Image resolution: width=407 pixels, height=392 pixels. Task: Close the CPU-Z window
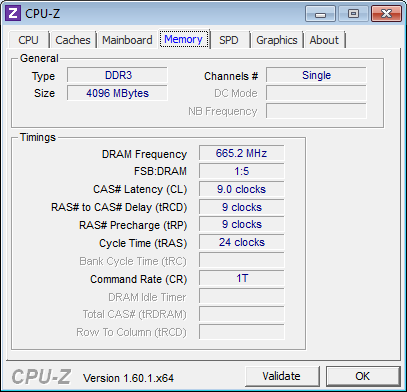(386, 14)
